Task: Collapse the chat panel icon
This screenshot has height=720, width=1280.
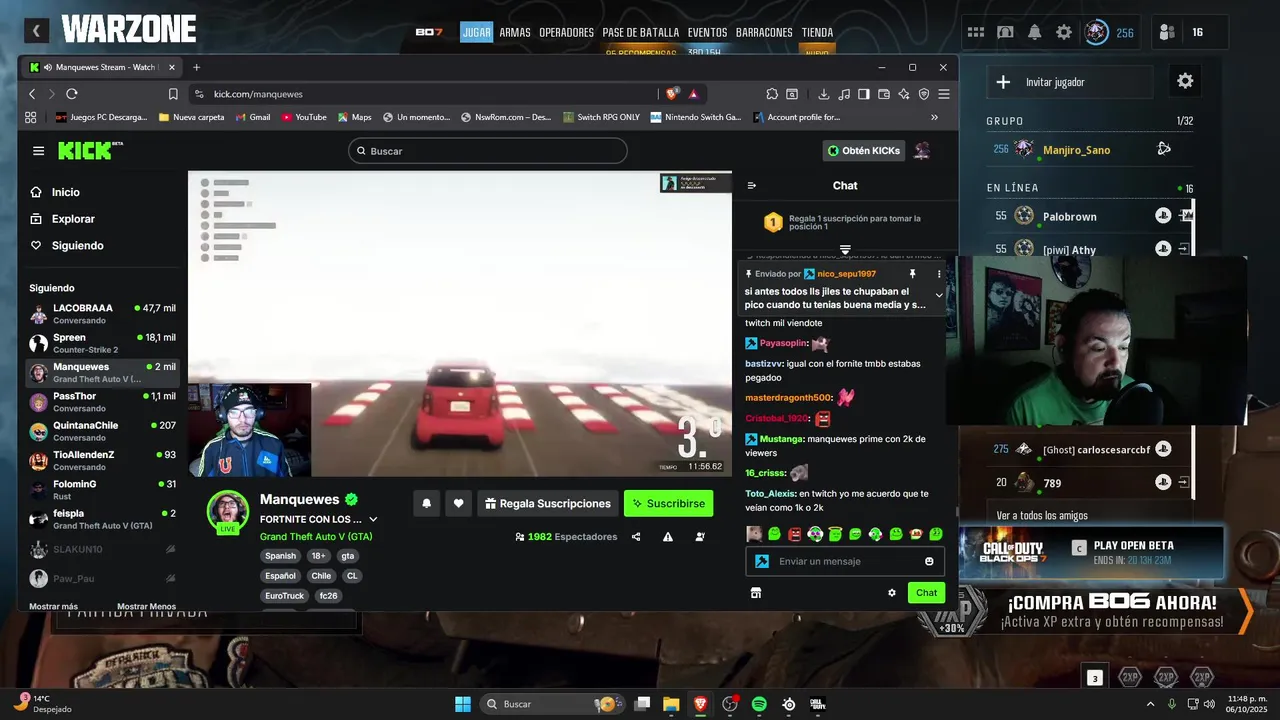Action: (752, 185)
